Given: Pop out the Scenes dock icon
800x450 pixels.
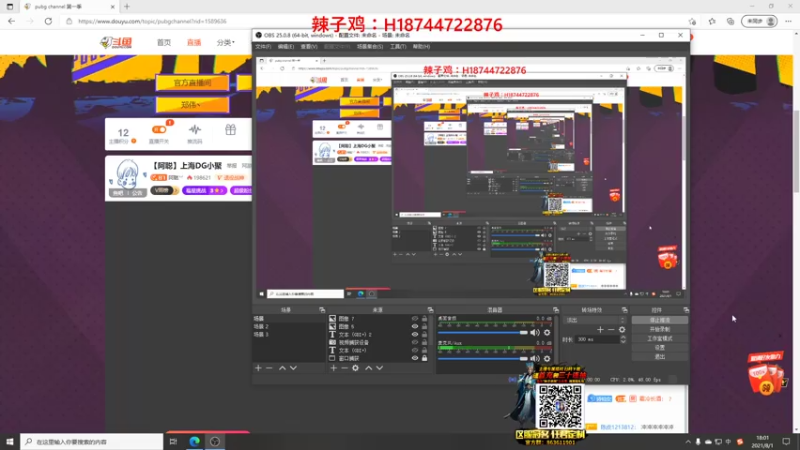Looking at the screenshot, I should pos(322,310).
